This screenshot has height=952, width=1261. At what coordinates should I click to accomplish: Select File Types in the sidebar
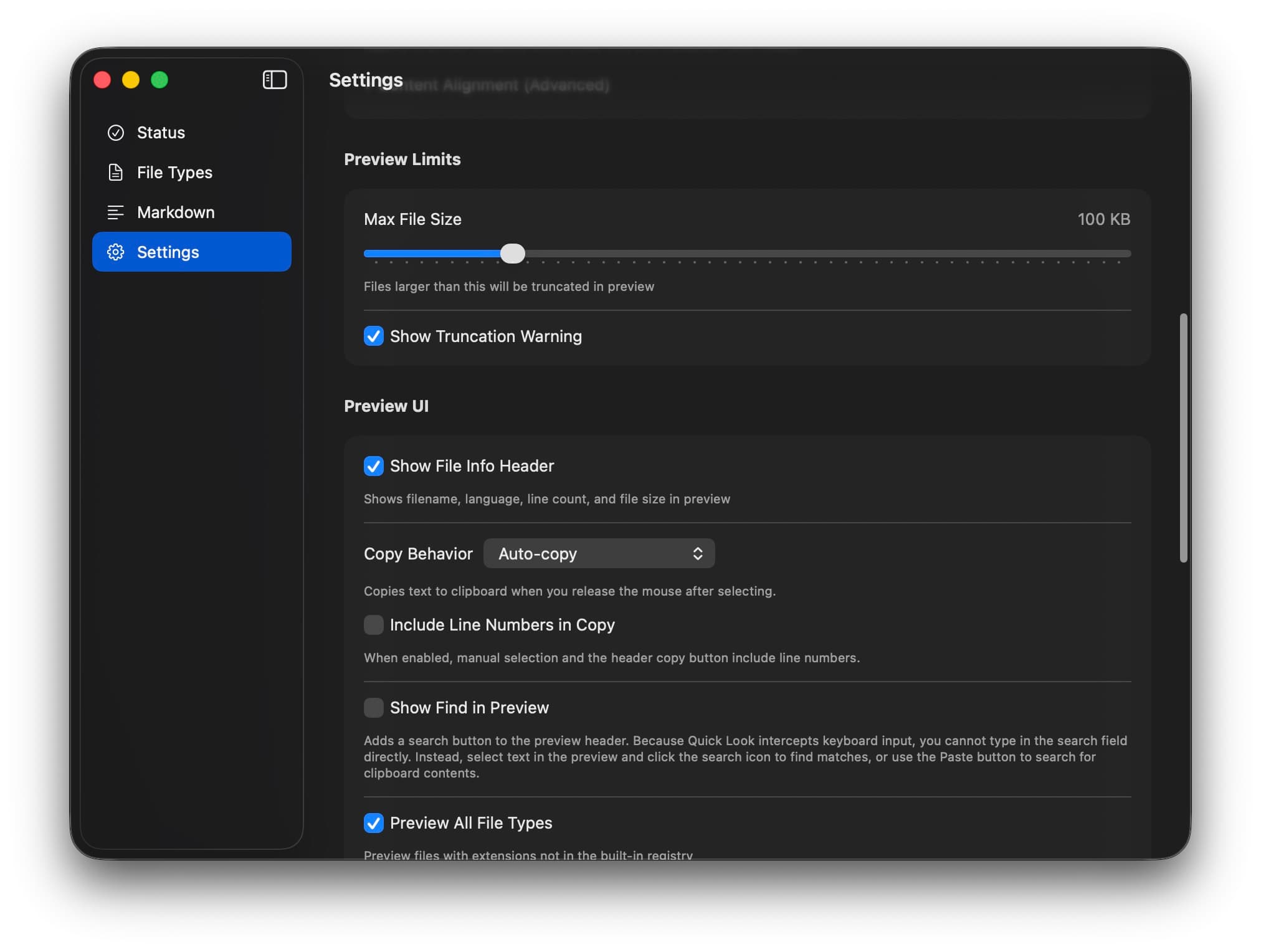[174, 173]
